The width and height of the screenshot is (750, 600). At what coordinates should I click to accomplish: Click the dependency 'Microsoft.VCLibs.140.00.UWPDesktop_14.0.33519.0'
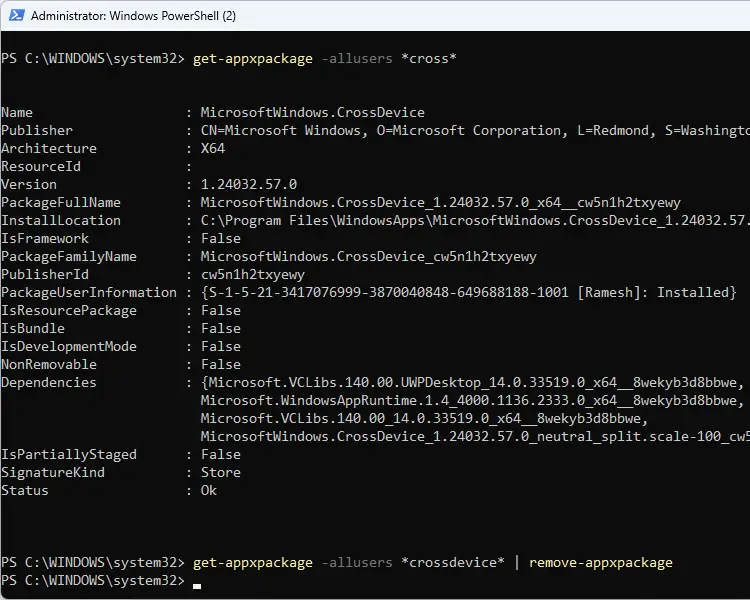[397, 383]
